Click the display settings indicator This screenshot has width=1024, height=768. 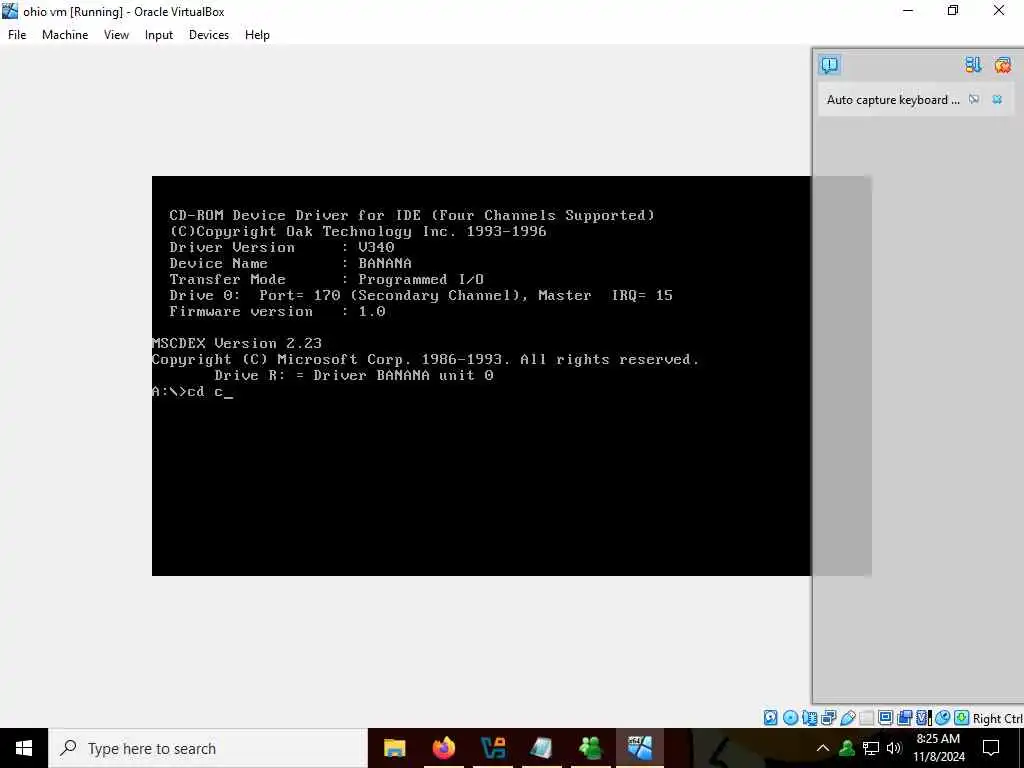886,718
